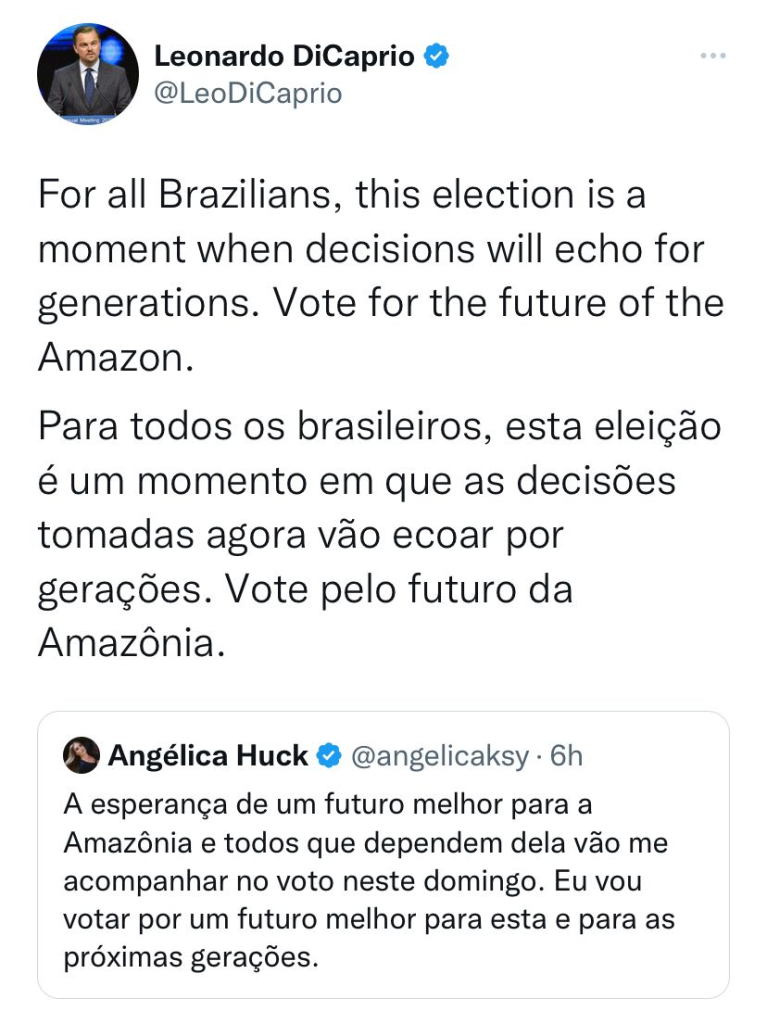
Task: Click the line starting "For all Brazilians"
Action: pos(342,194)
